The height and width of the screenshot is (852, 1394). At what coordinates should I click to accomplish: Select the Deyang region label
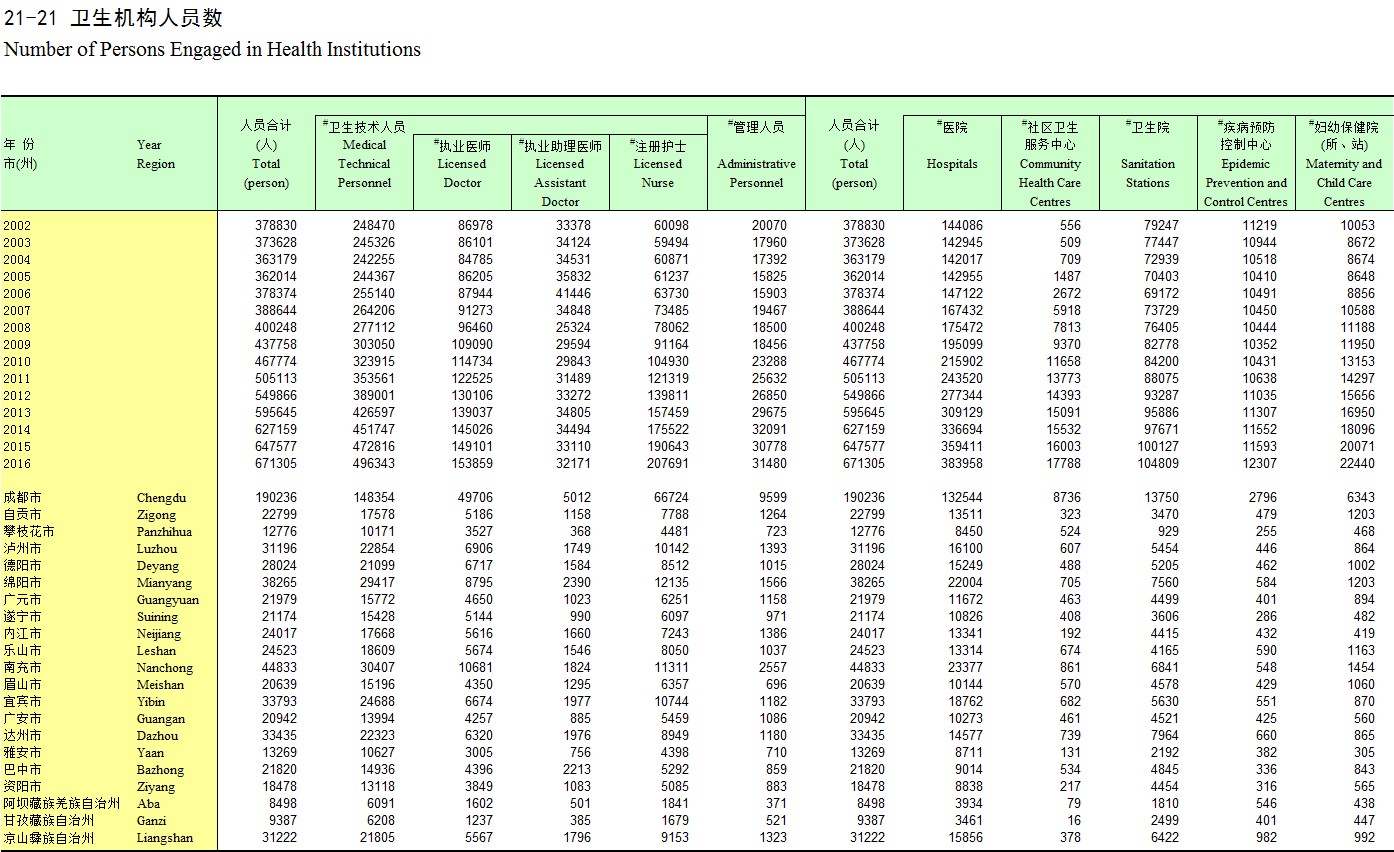coord(158,566)
